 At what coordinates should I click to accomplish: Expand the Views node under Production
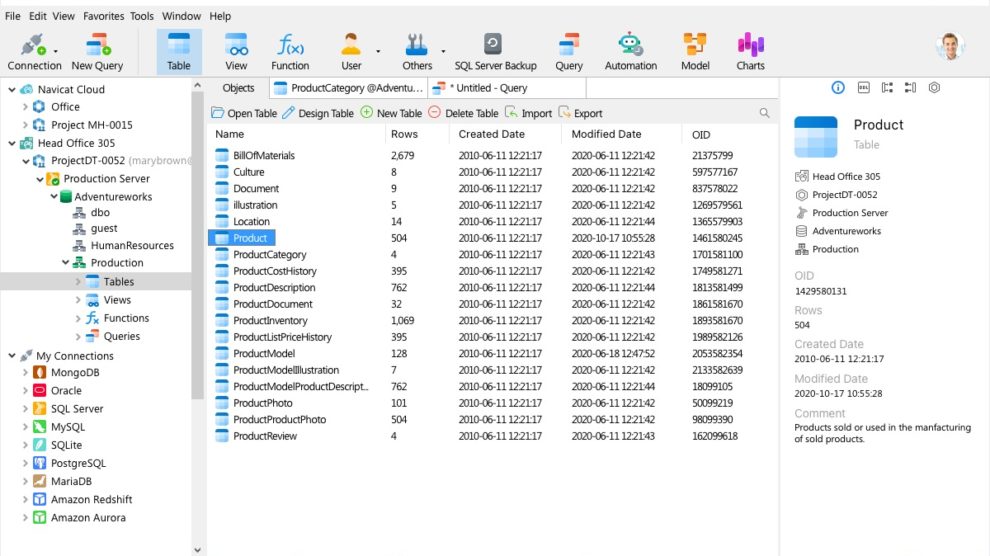pos(79,300)
